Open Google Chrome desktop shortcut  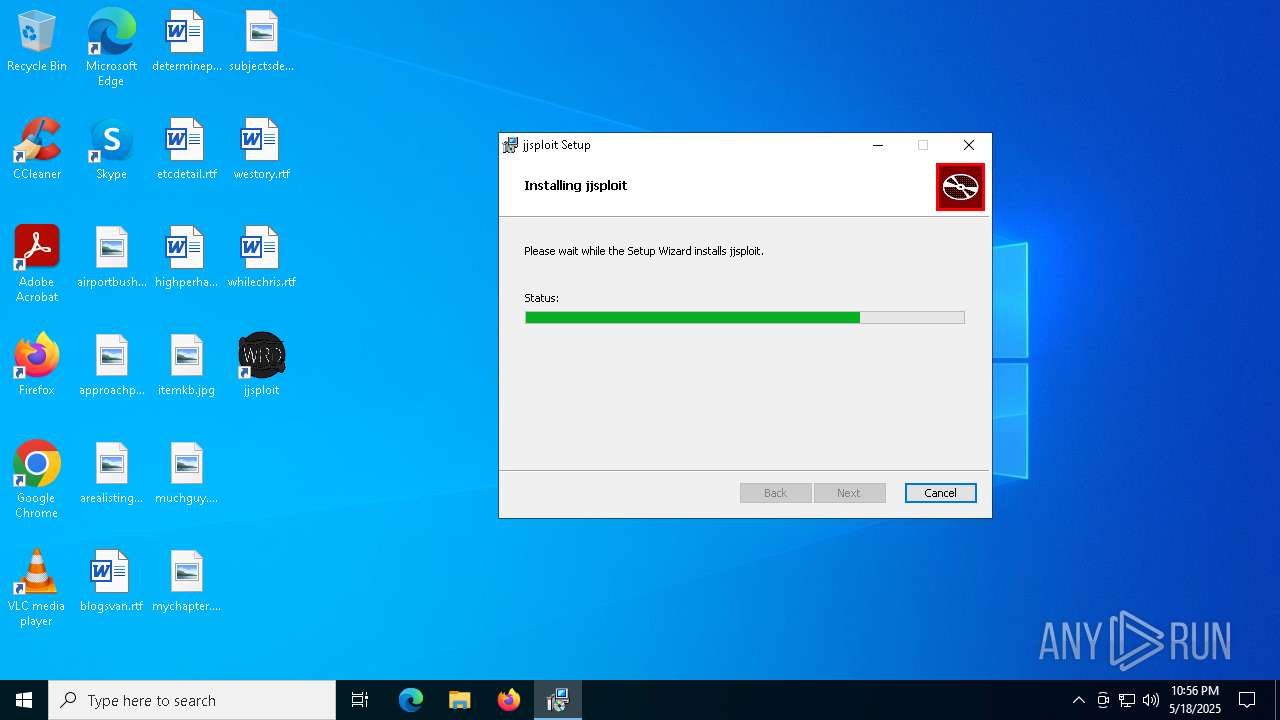click(37, 480)
